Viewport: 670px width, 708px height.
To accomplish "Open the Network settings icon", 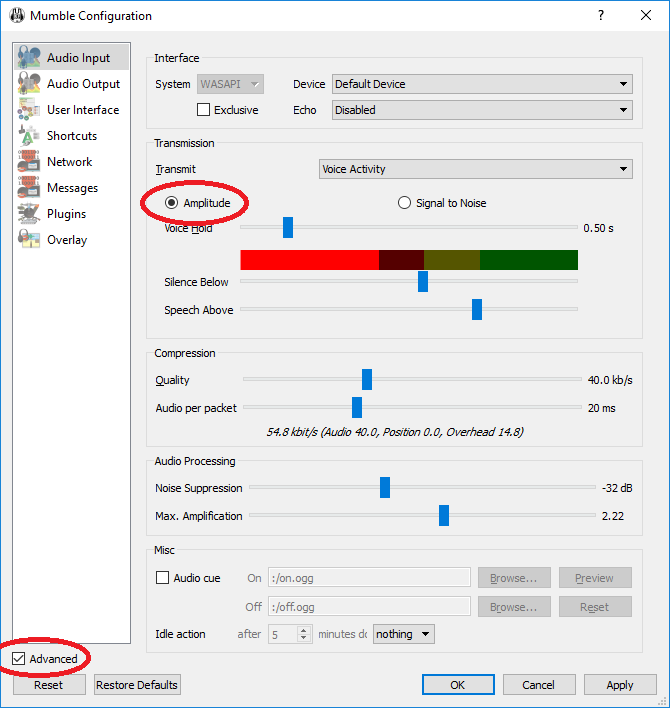I will 30,162.
